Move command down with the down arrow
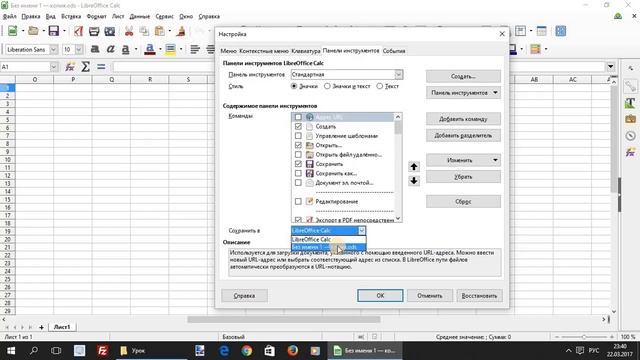 point(413,180)
